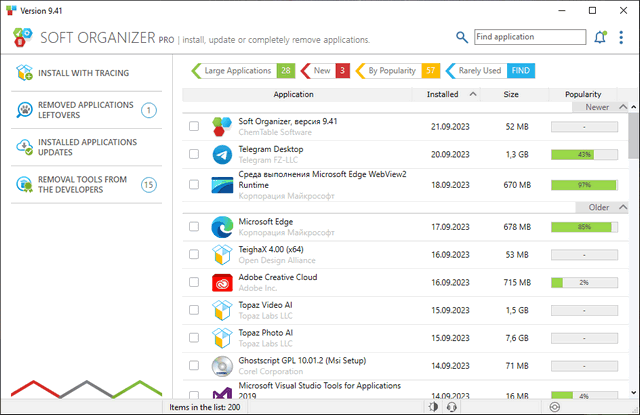This screenshot has height=415, width=640.
Task: Check the Telegram Desktop checkbox
Action: pos(194,154)
